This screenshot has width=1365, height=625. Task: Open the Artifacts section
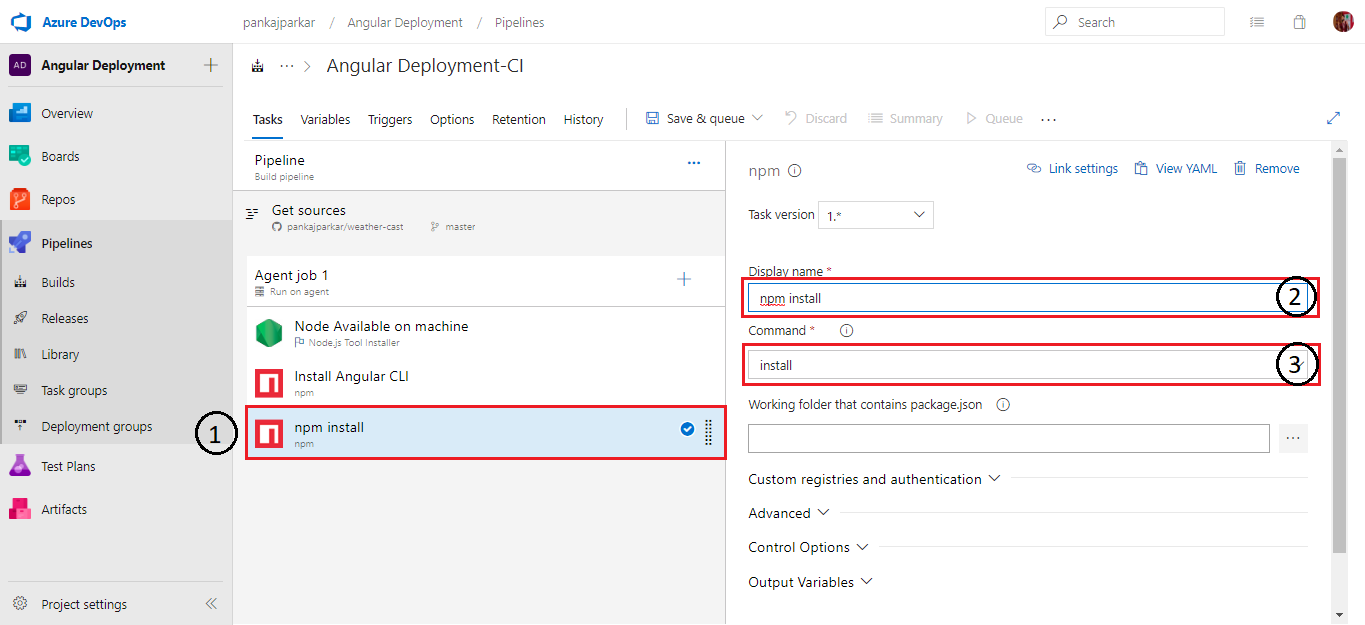pos(64,509)
